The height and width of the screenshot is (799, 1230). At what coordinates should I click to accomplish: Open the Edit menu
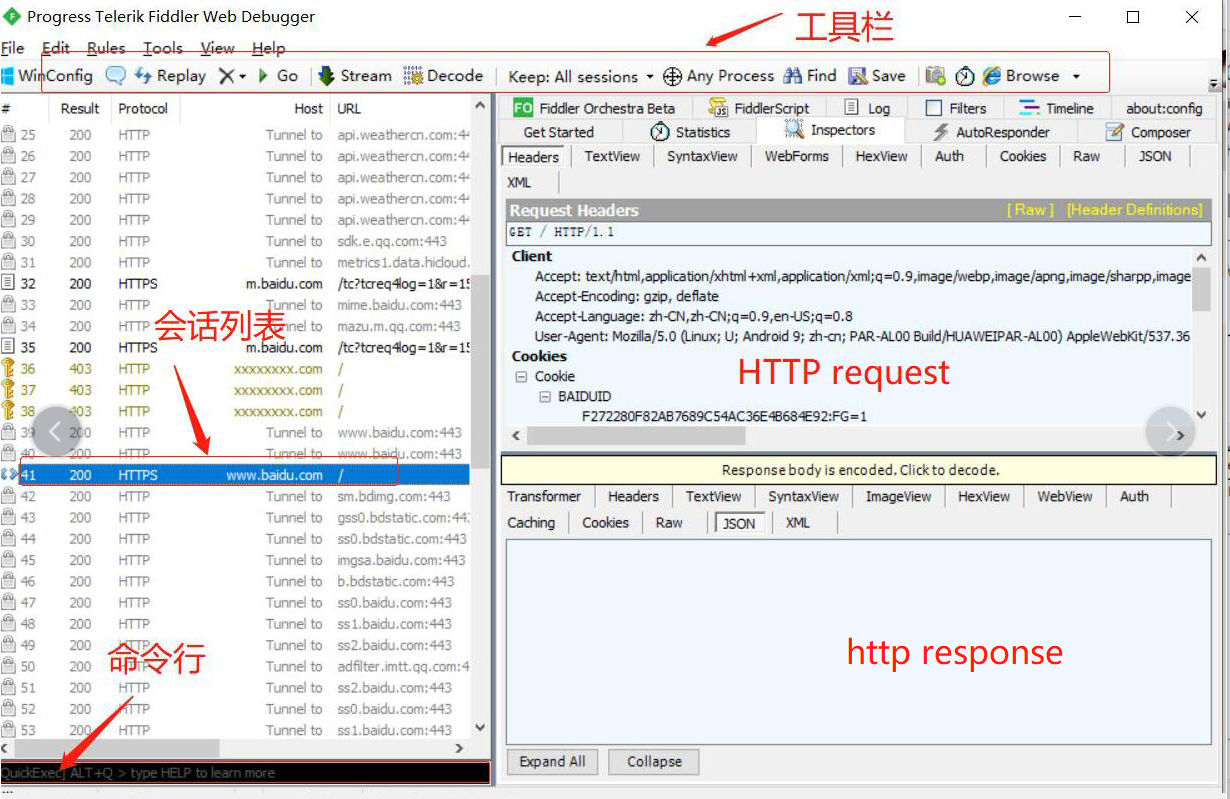(56, 48)
